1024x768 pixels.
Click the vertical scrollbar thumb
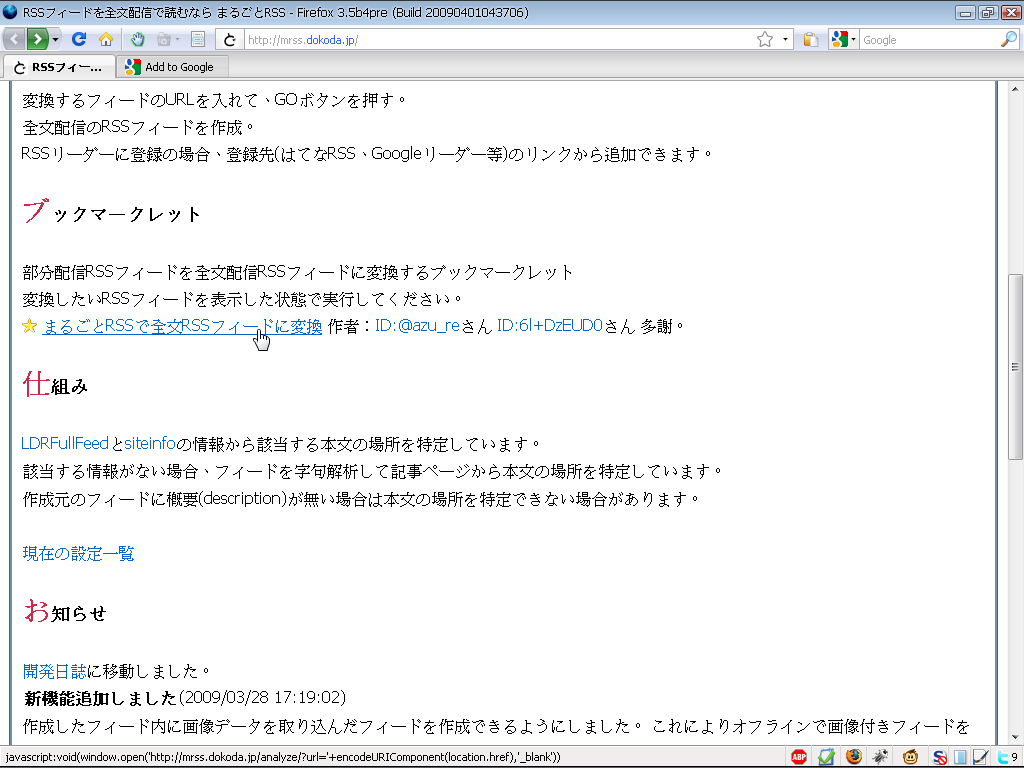pyautogui.click(x=1015, y=367)
